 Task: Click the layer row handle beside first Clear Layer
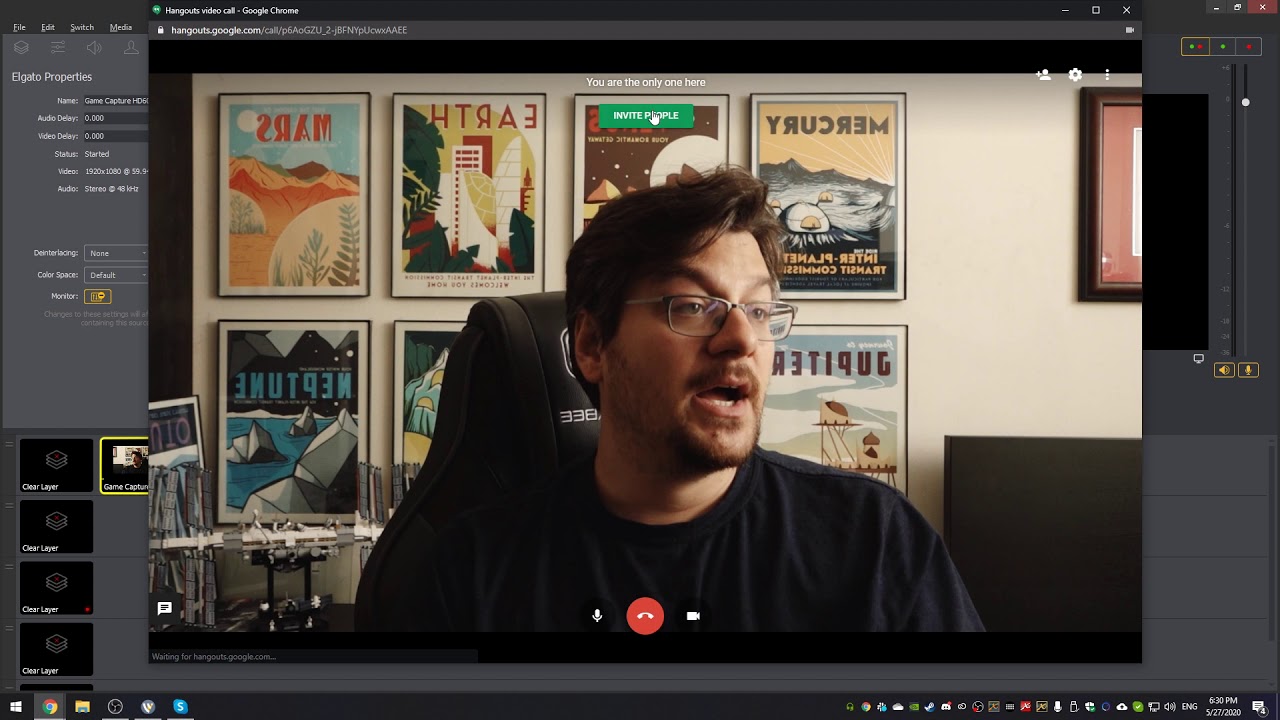(9, 444)
